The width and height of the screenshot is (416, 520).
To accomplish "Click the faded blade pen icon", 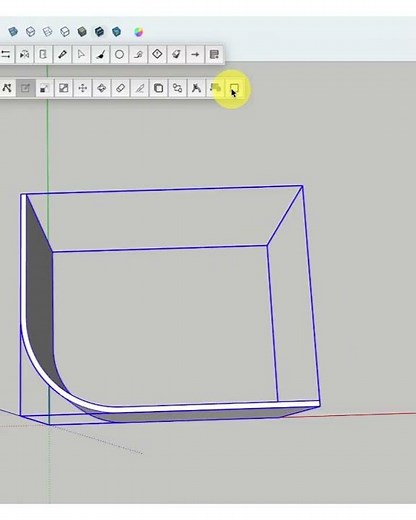I will tap(140, 88).
